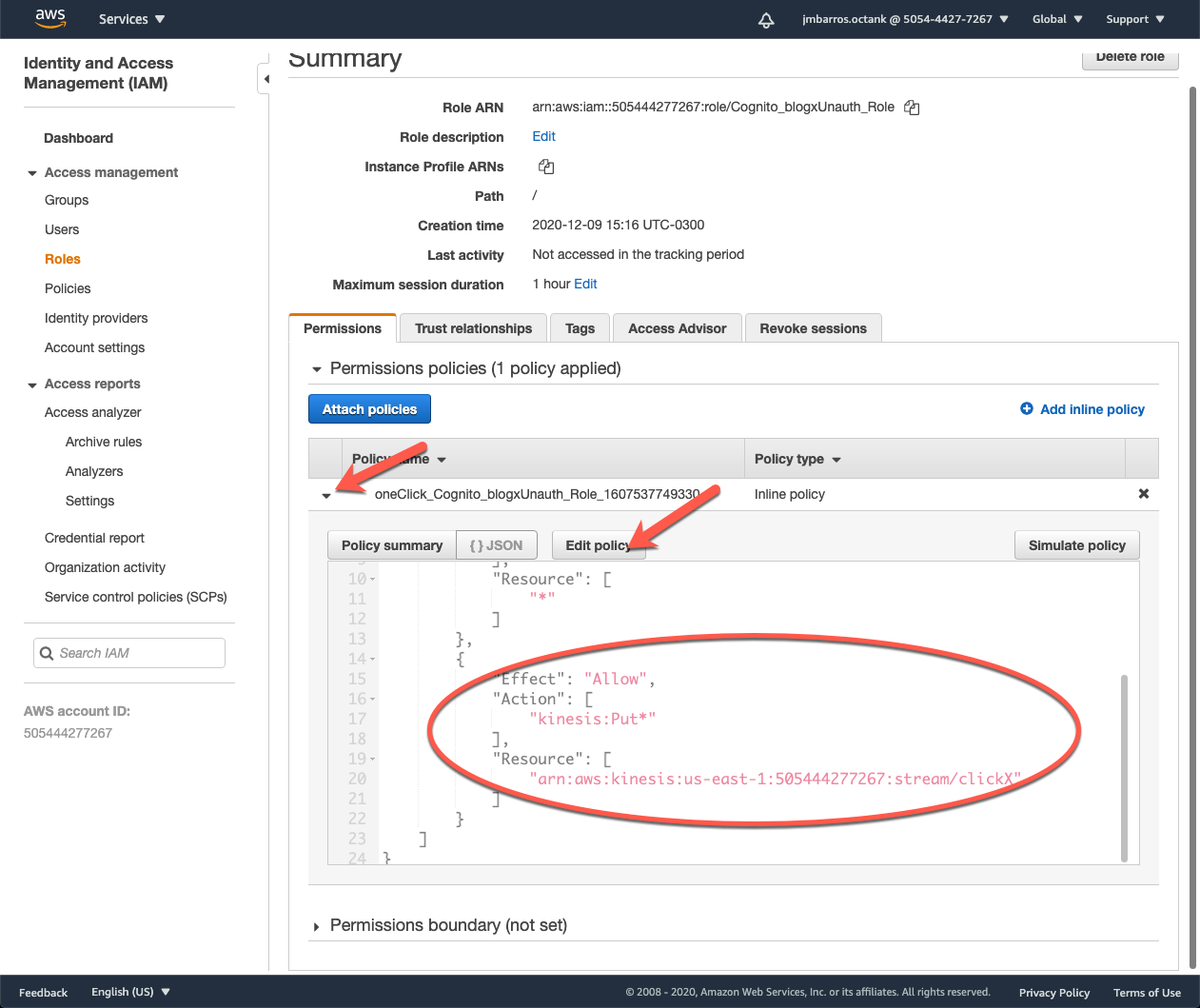The image size is (1200, 1008).
Task: Sort by Policy type column
Action: click(x=797, y=459)
